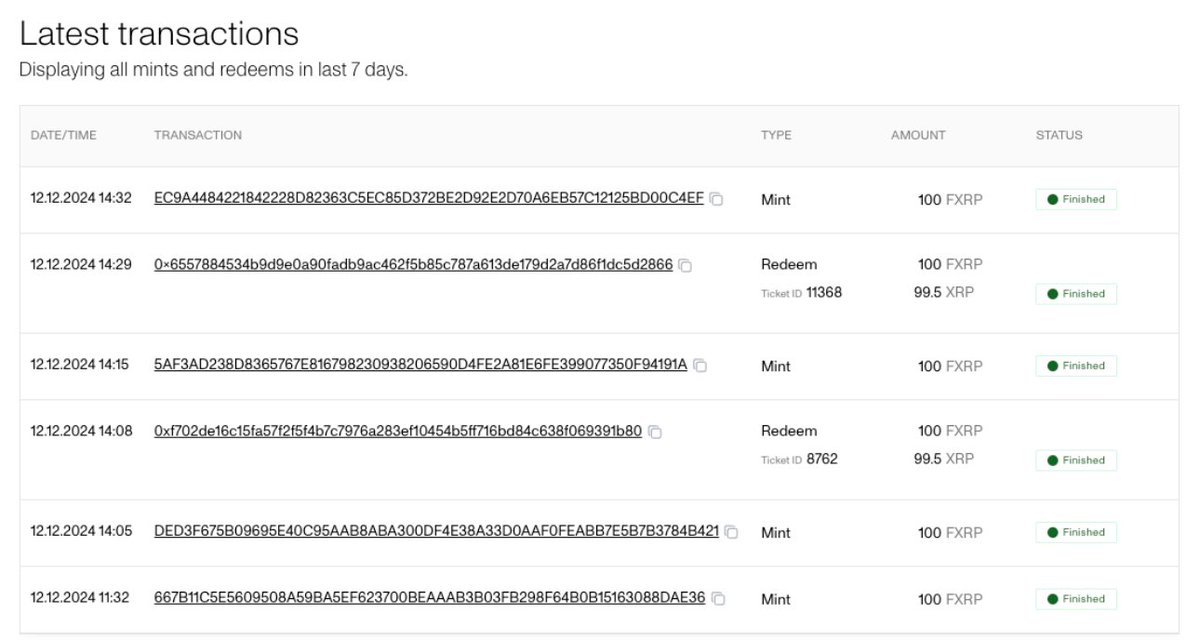Viewport: 1200px width, 640px height.
Task: Click 99.5 XRP in the 14:08 row
Action: (944, 459)
